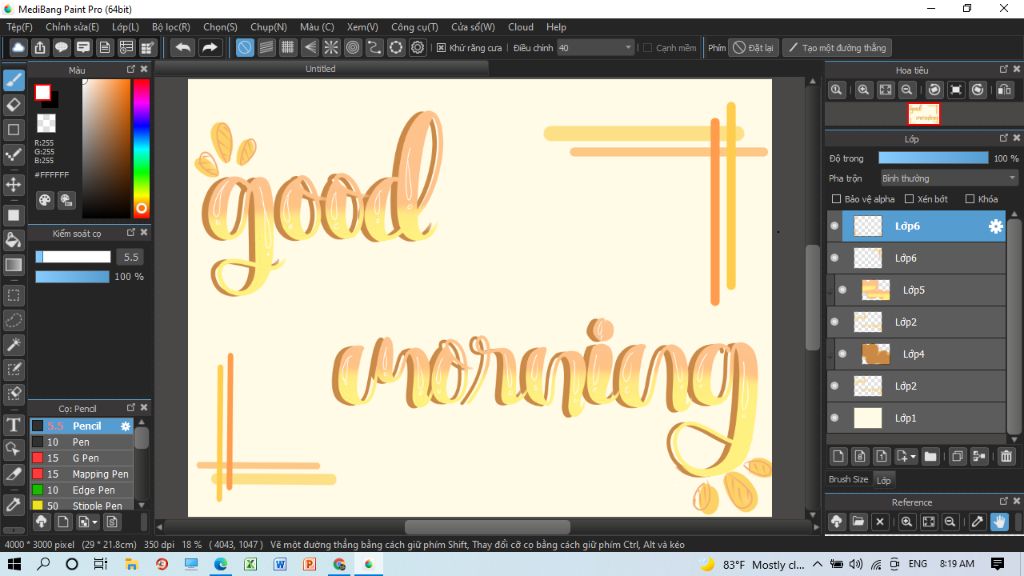Enable the concentric circle snap guide
The width and height of the screenshot is (1024, 576).
tap(353, 48)
